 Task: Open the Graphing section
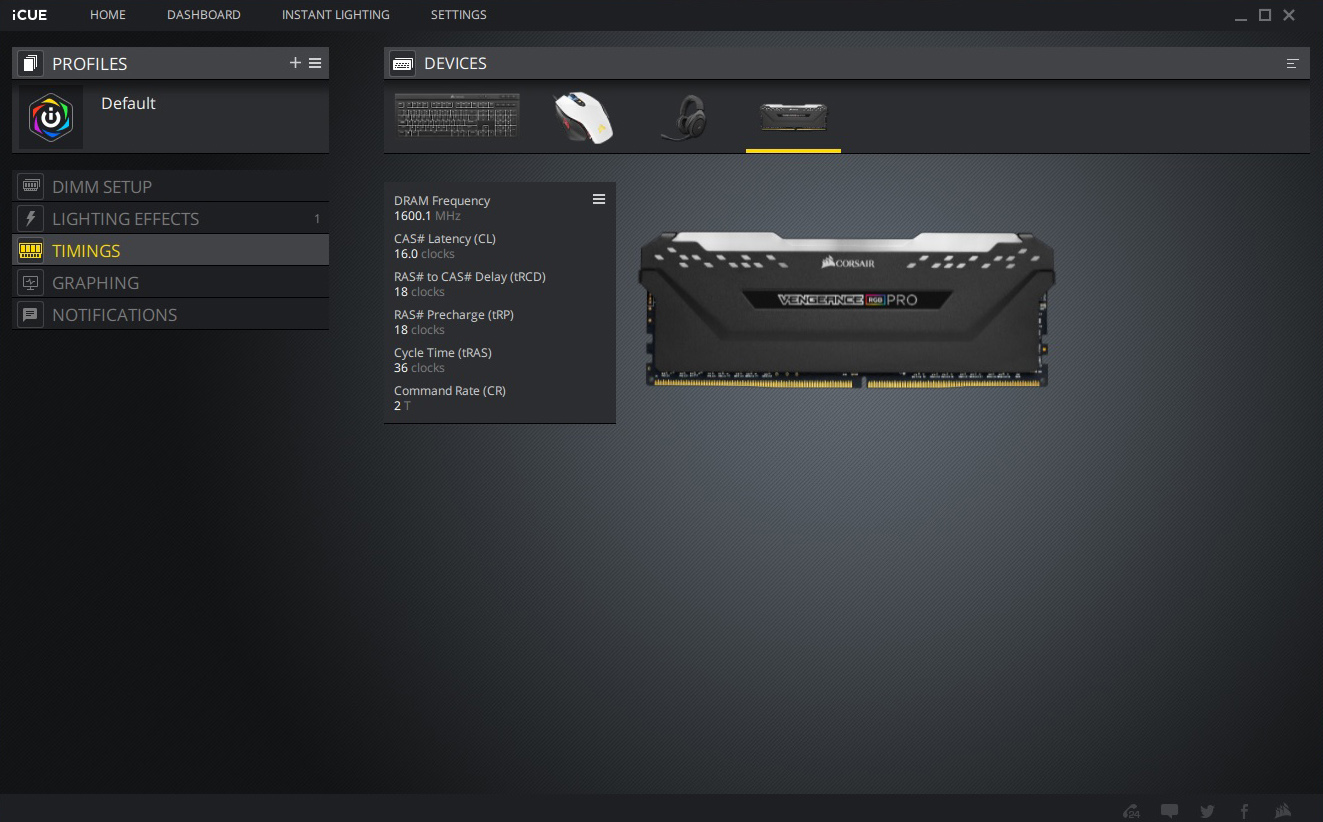[95, 283]
